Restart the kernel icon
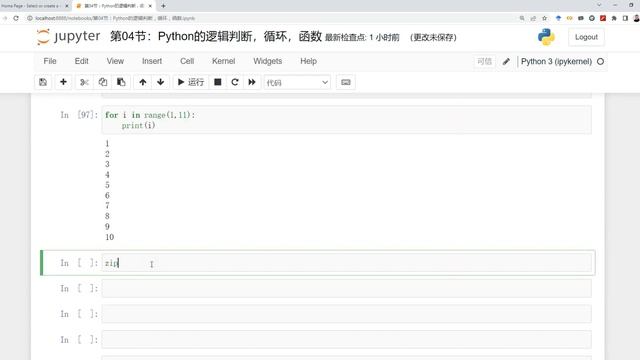Screen dimensions: 640x360 pos(235,82)
